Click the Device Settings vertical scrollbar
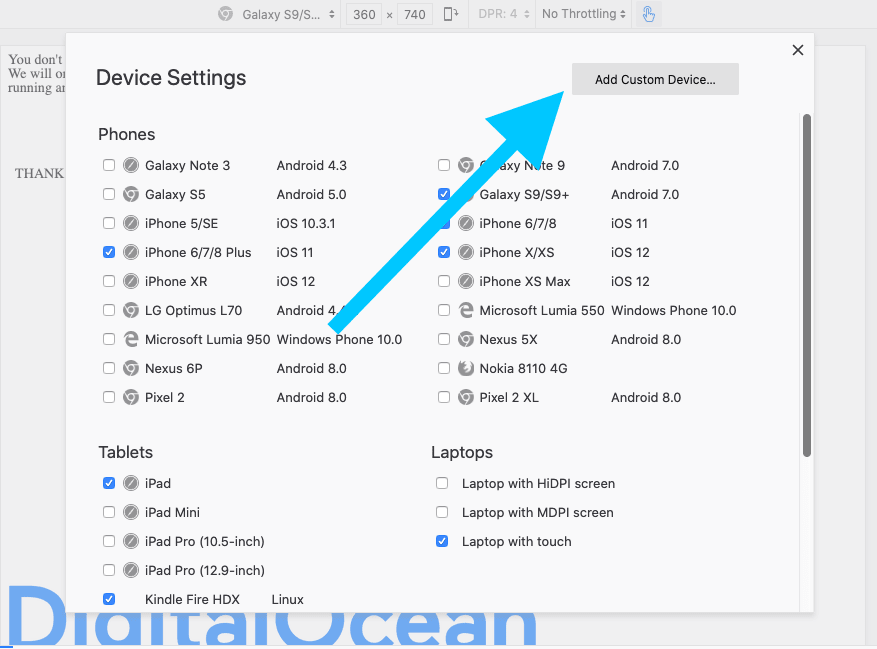 click(807, 285)
